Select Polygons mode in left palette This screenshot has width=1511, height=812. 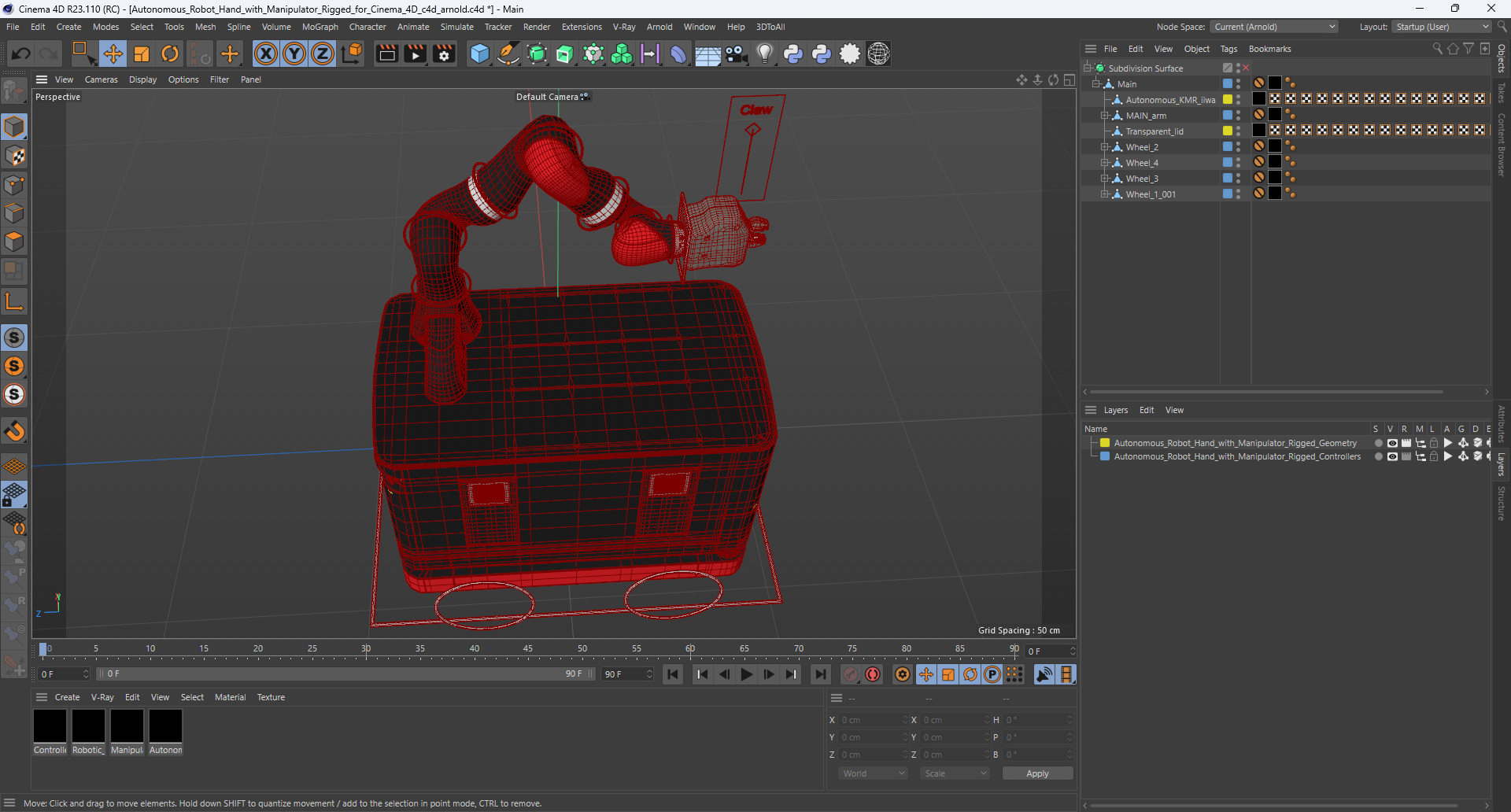[14, 242]
